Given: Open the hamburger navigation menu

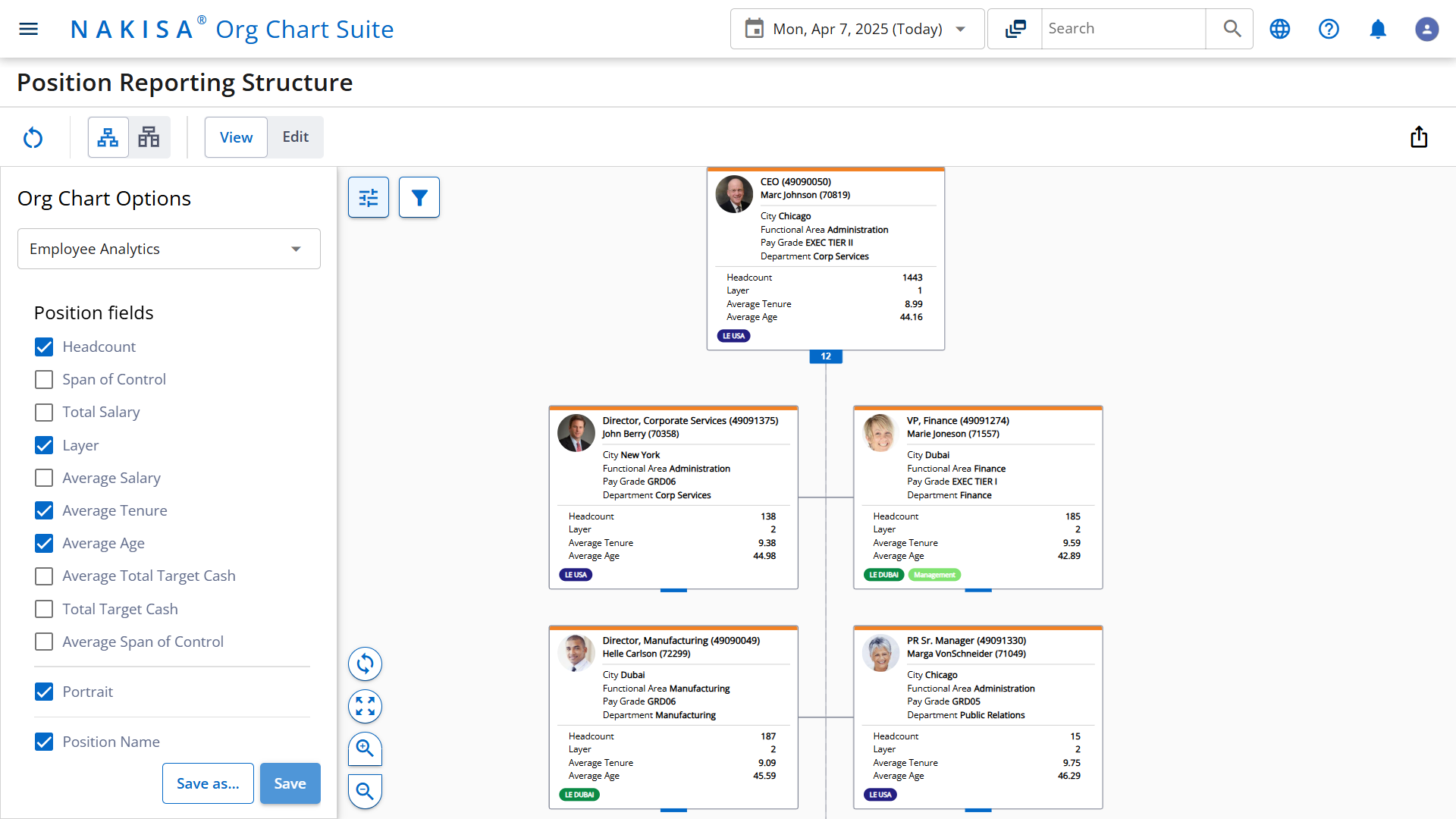Looking at the screenshot, I should pos(28,29).
